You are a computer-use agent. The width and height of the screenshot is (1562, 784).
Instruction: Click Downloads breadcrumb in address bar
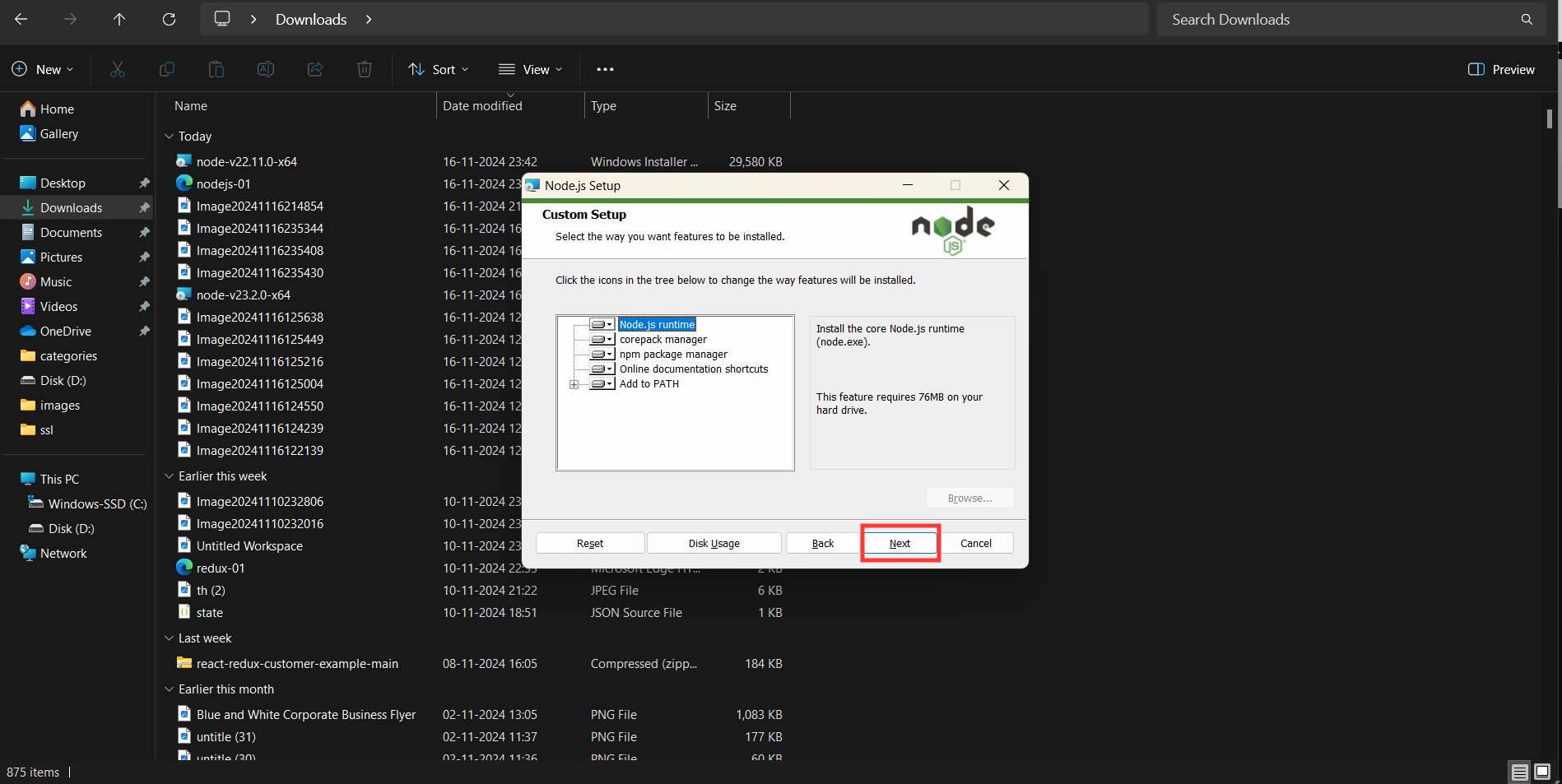click(311, 19)
